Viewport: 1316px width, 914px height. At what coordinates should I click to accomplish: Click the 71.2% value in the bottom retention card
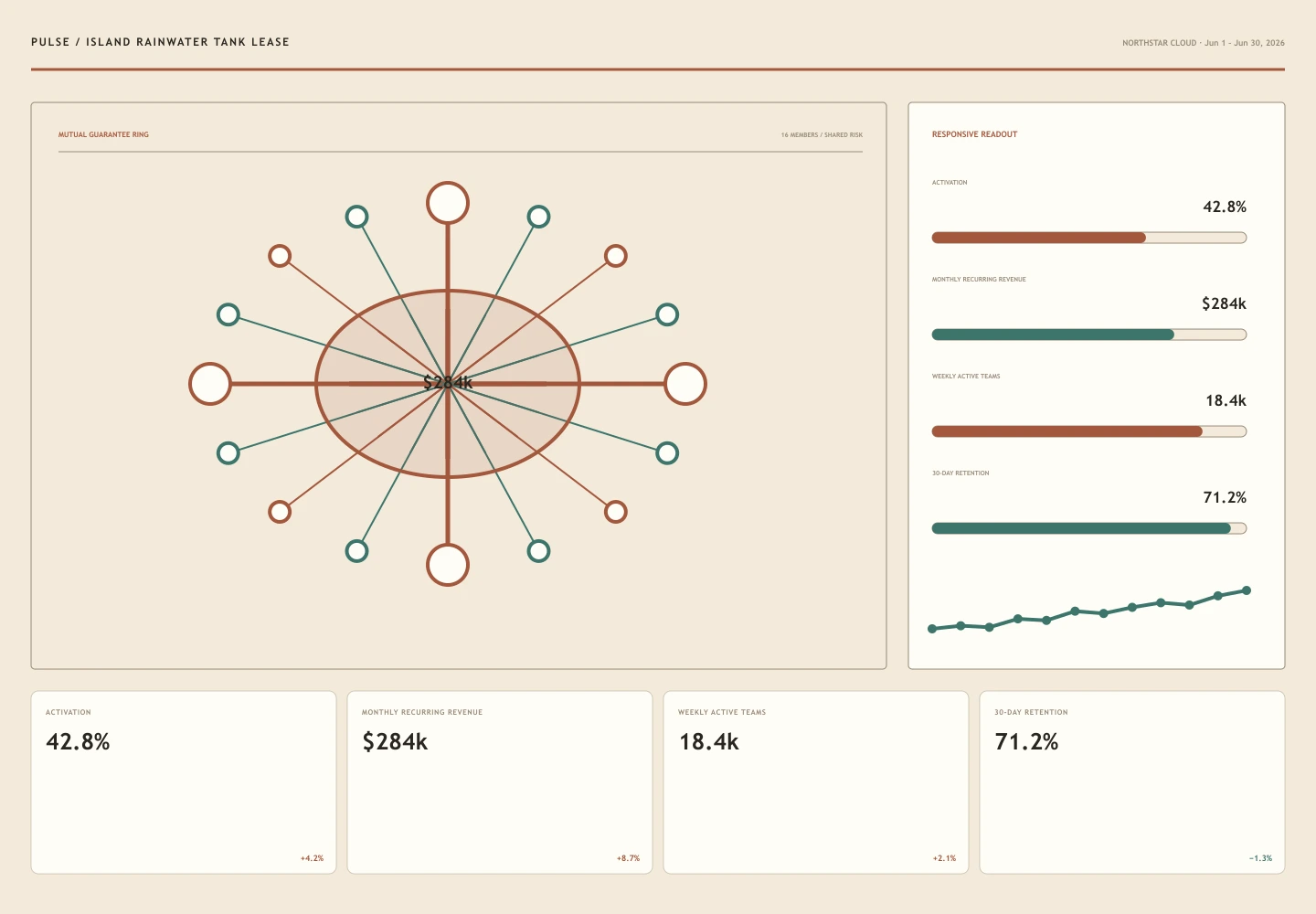tap(1026, 741)
